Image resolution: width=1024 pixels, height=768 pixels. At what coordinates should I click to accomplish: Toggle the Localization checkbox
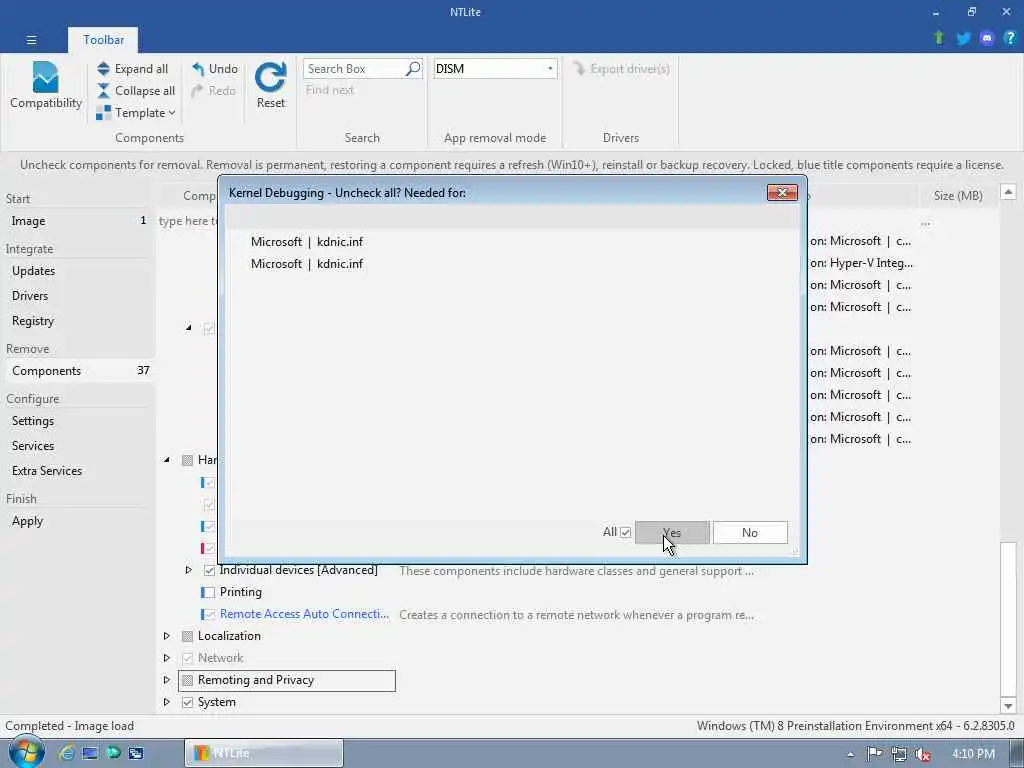coord(187,636)
